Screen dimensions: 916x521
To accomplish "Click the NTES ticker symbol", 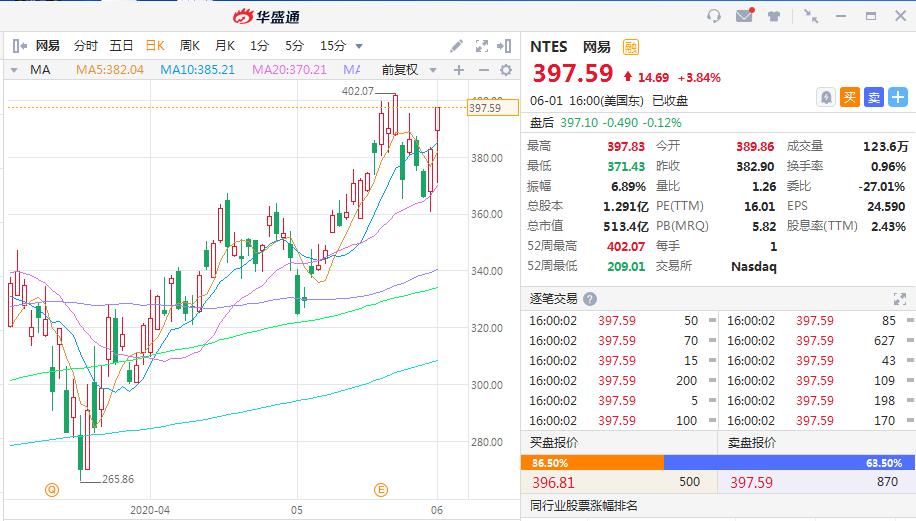I will (x=549, y=47).
